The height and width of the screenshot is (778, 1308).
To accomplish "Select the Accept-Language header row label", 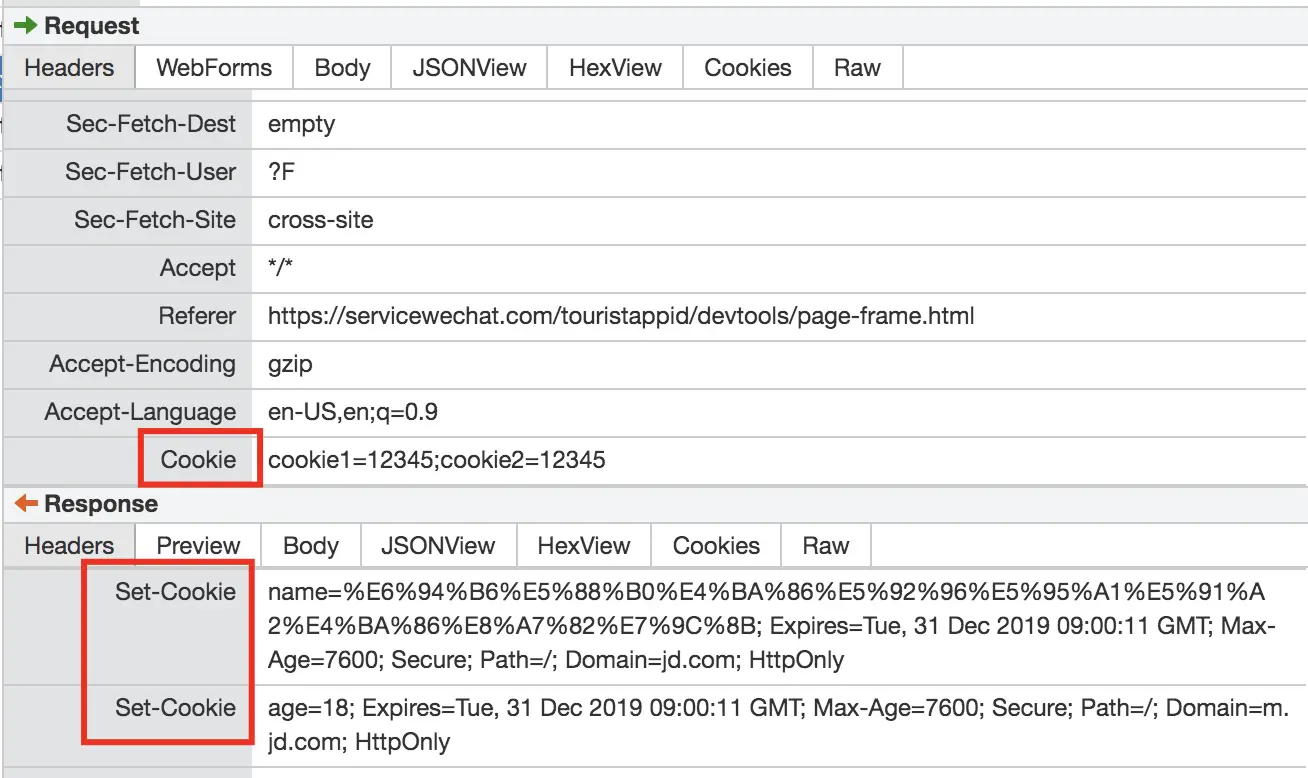I will click(140, 412).
